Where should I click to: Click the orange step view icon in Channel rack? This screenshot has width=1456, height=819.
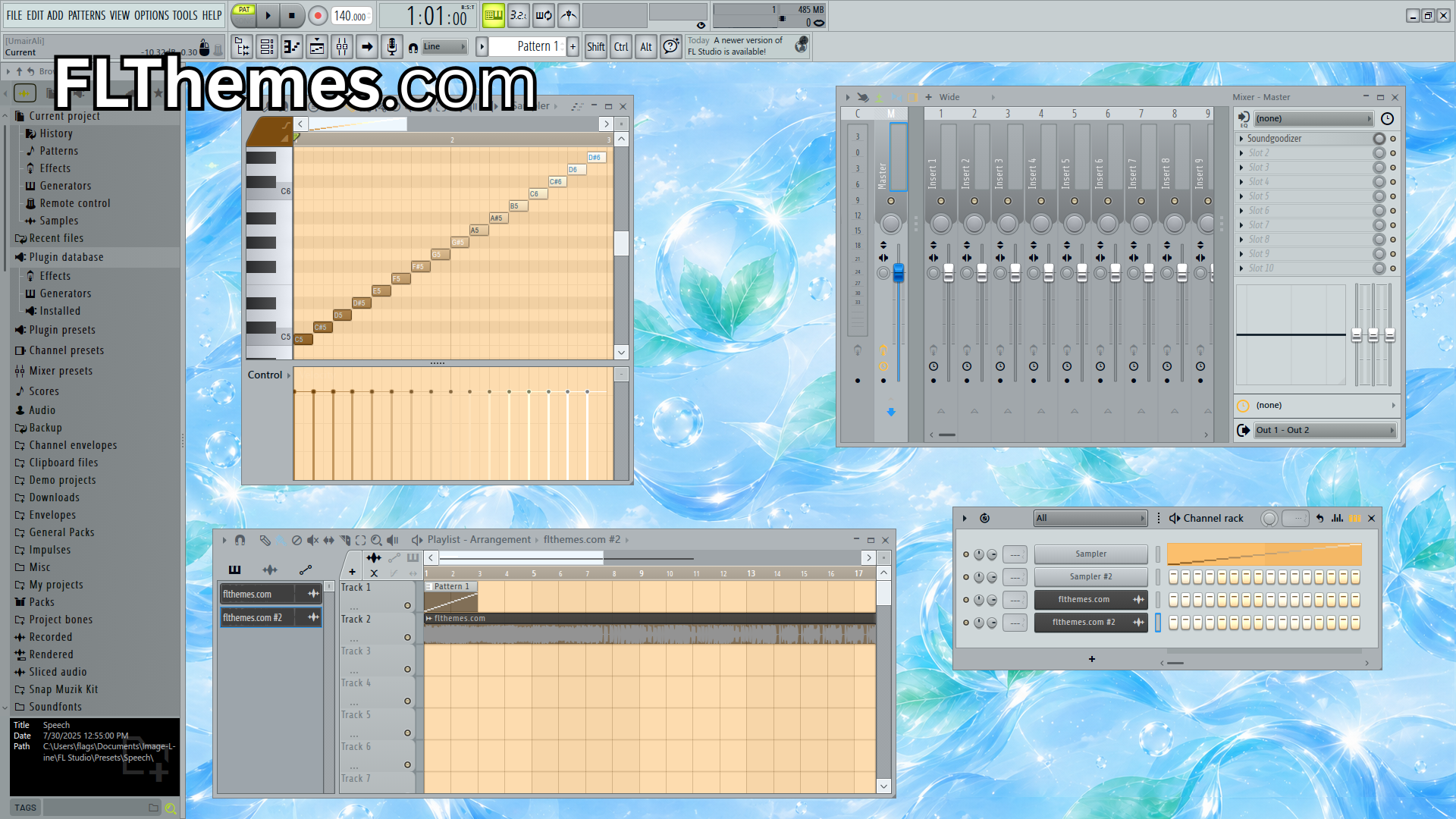click(1354, 518)
